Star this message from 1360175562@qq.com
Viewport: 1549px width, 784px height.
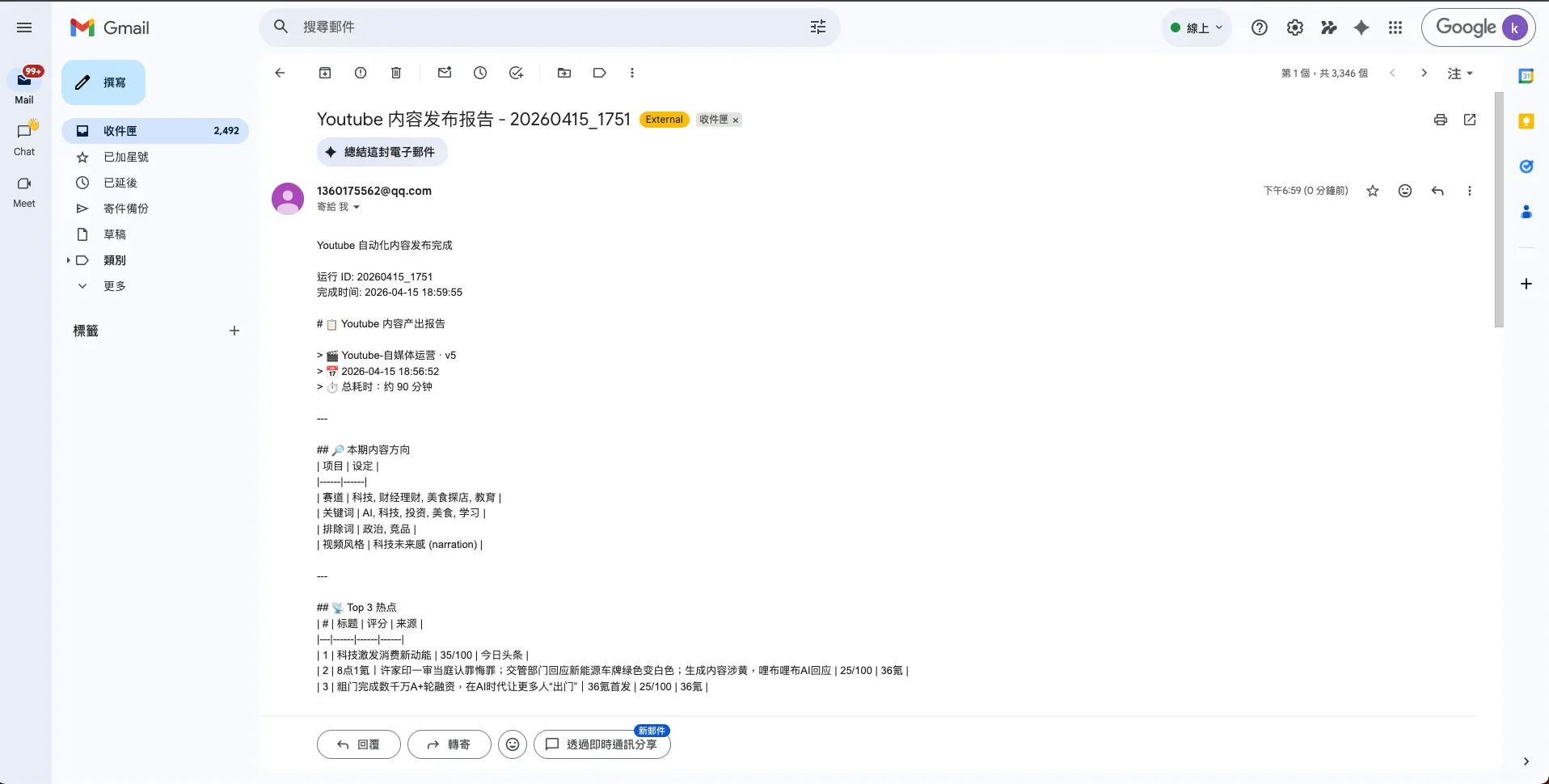click(1373, 191)
